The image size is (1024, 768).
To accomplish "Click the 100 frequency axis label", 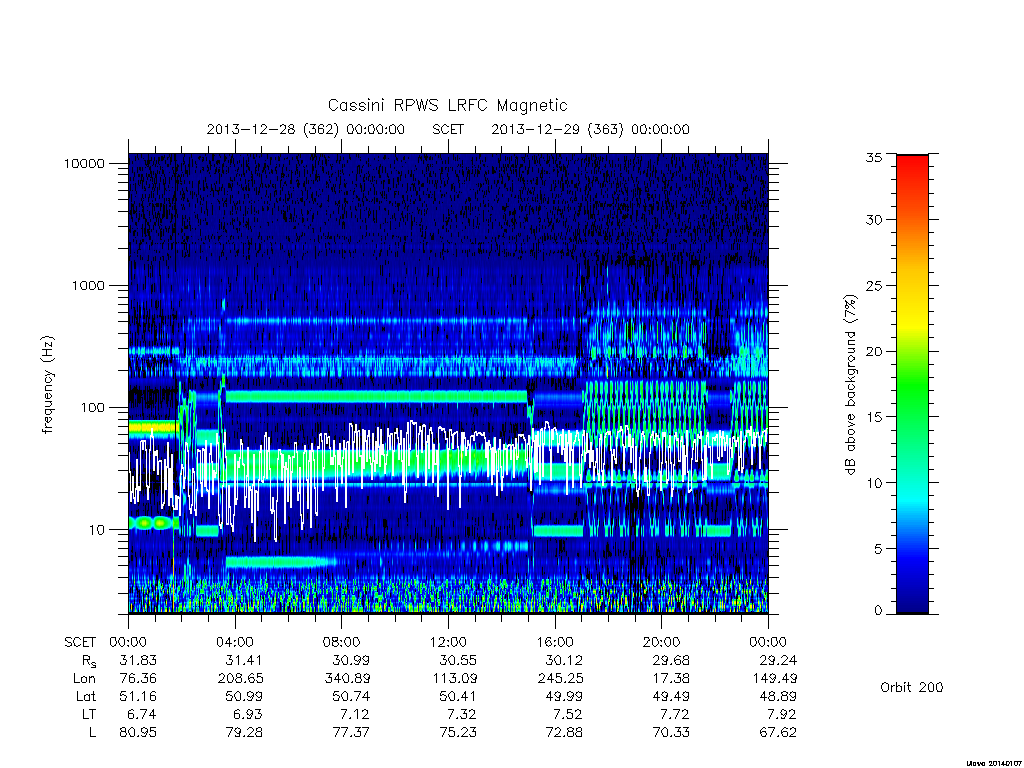I will coord(92,408).
